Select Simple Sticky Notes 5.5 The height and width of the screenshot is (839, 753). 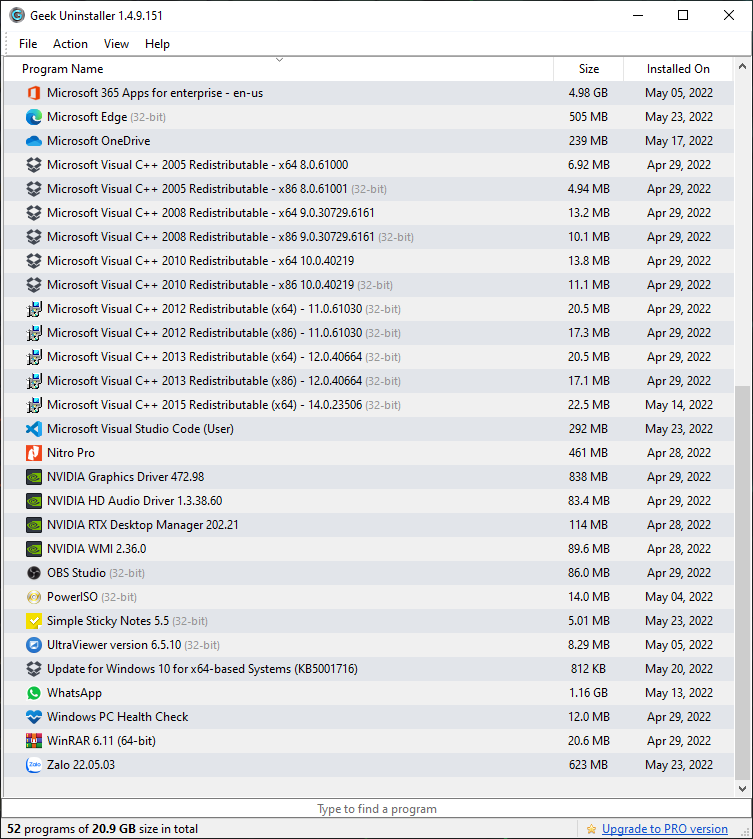point(369,621)
